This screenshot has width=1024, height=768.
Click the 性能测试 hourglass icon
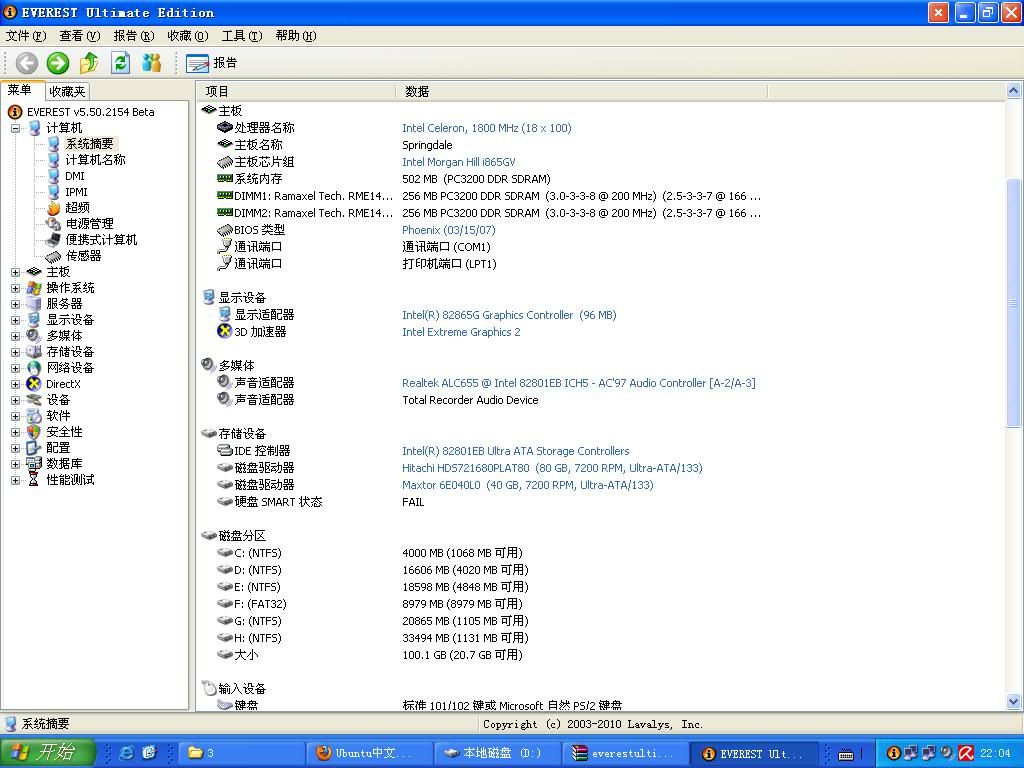pyautogui.click(x=34, y=480)
